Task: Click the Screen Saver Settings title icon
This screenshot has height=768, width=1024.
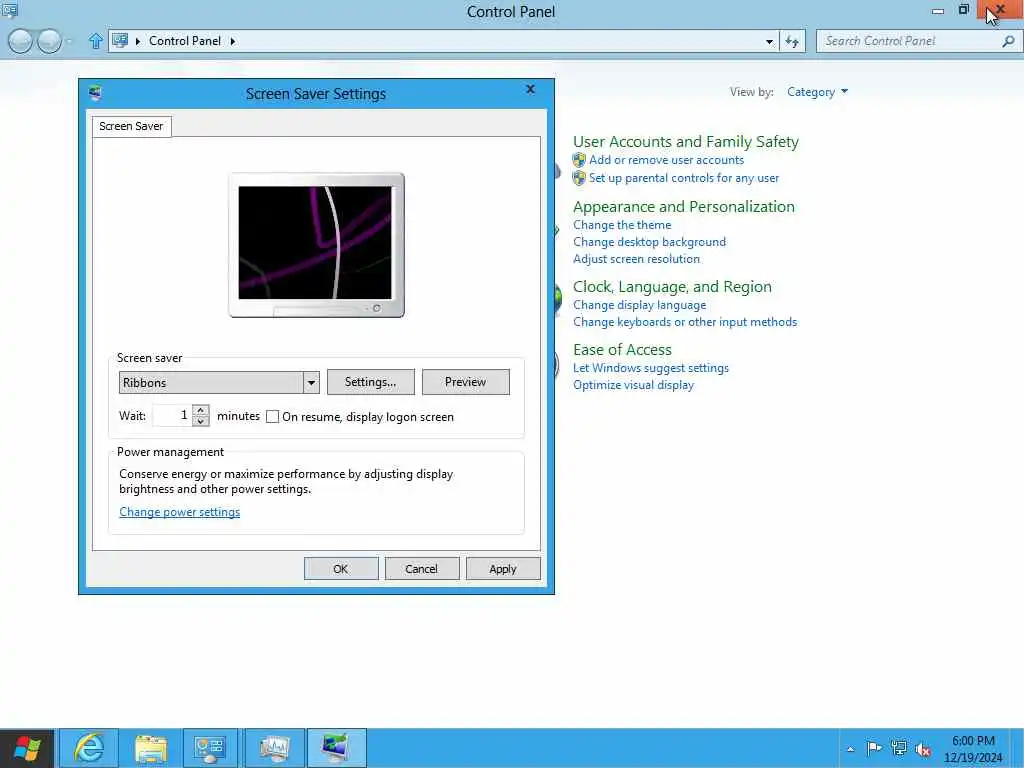Action: coord(95,93)
